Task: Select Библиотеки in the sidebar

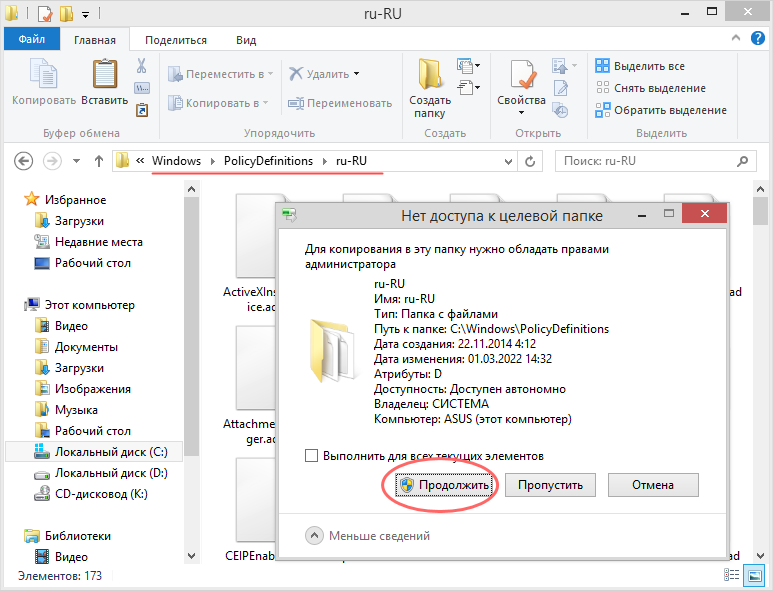Action: [x=68, y=536]
